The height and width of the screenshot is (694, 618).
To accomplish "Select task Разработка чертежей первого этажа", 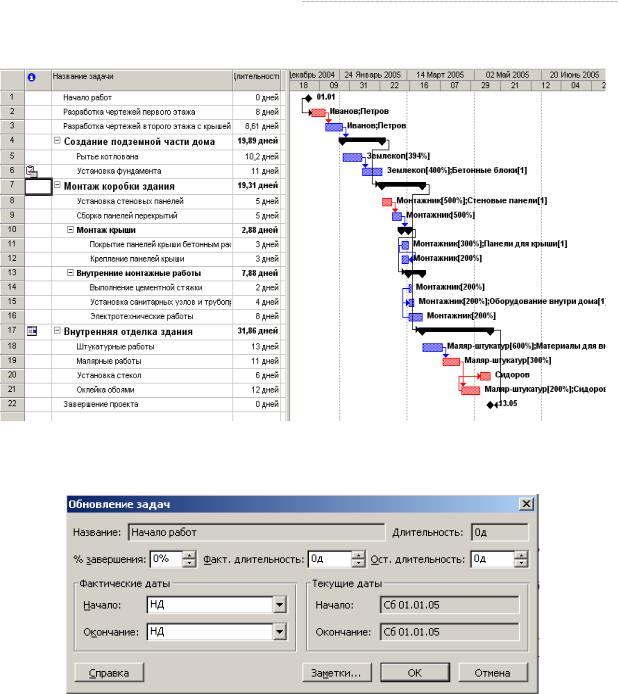I will coord(129,112).
